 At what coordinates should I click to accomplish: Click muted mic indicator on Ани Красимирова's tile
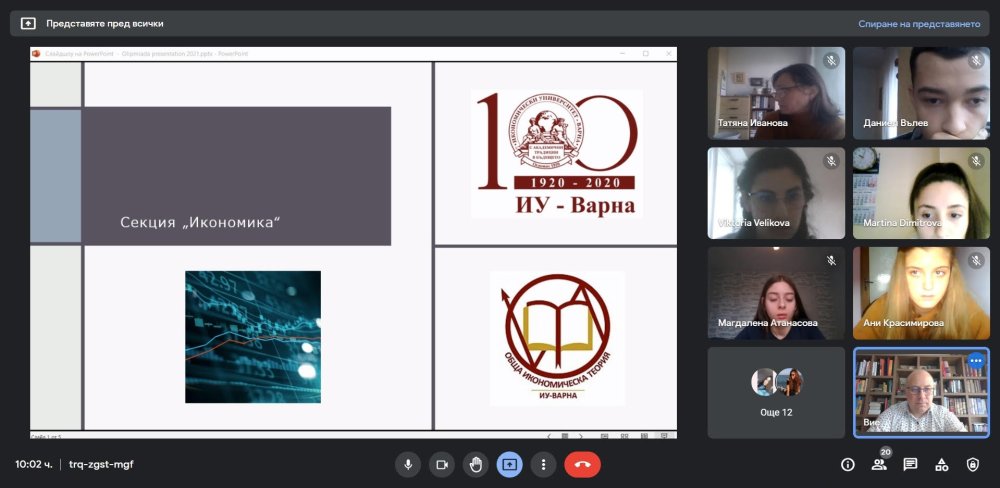[976, 260]
